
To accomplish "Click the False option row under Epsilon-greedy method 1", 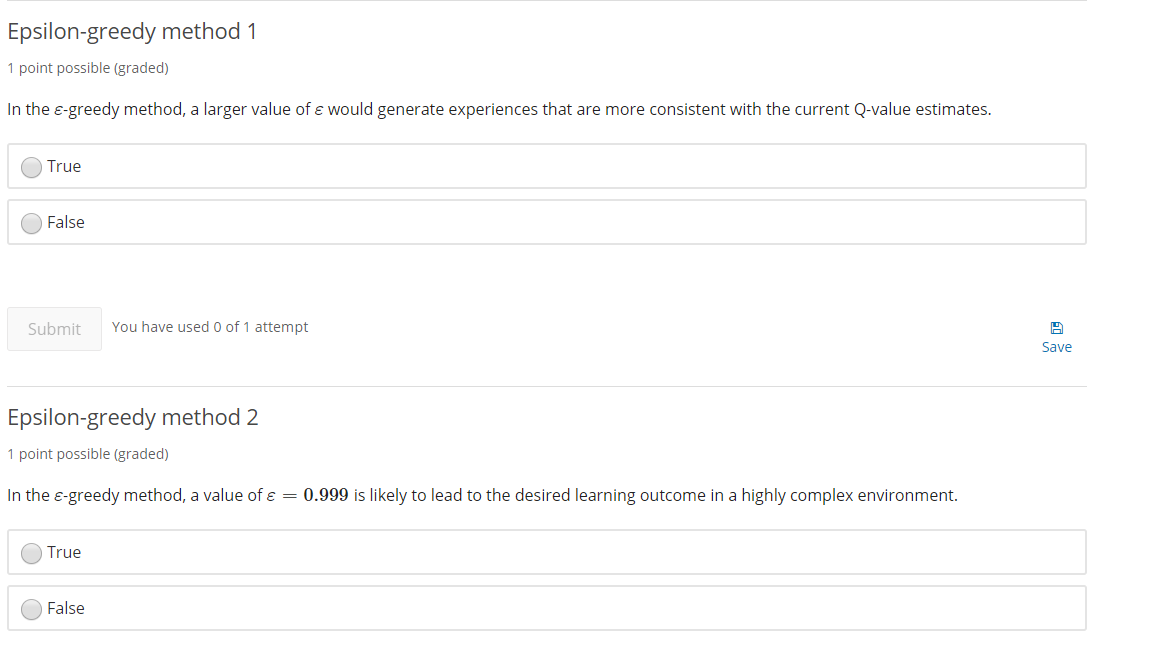I will click(300, 222).
